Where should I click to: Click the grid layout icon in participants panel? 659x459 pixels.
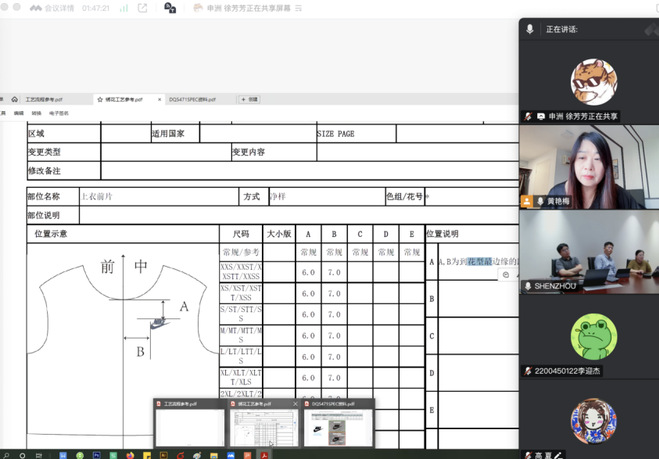click(648, 30)
